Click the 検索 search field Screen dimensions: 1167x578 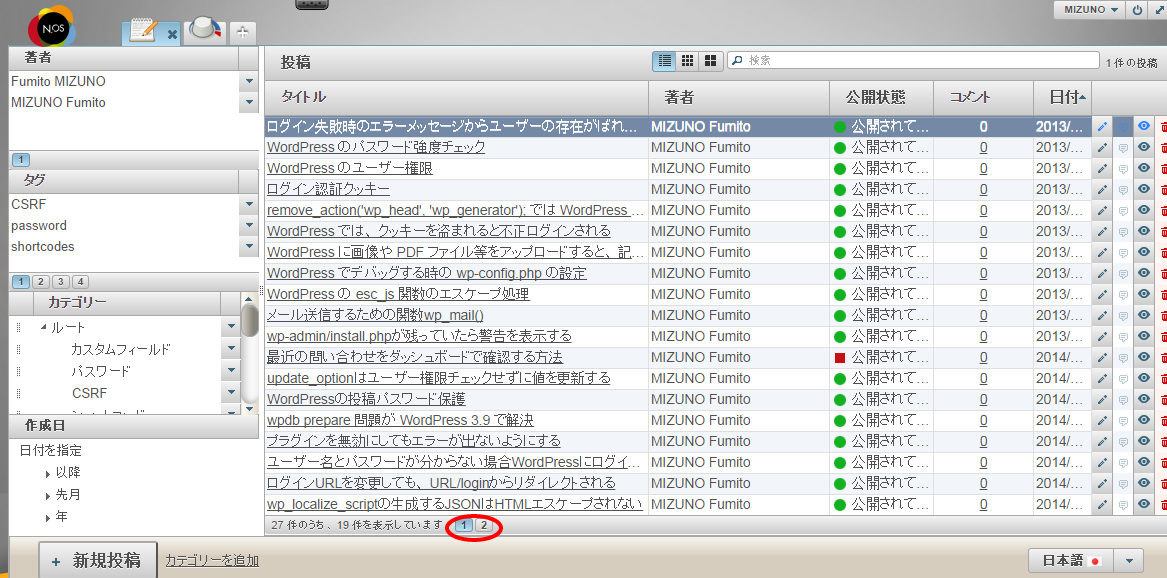[x=913, y=60]
